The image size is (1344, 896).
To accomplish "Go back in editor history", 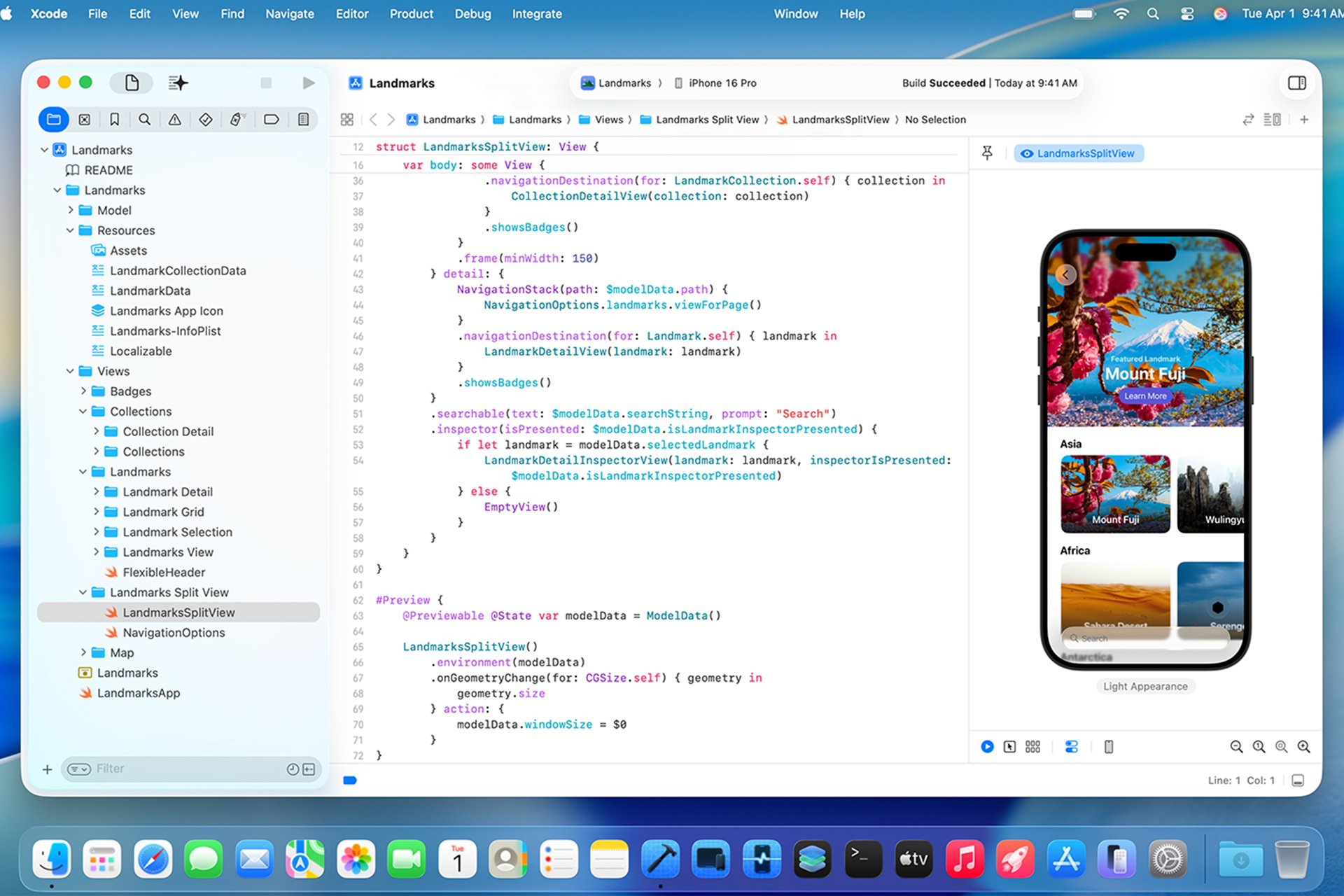I will pyautogui.click(x=373, y=120).
